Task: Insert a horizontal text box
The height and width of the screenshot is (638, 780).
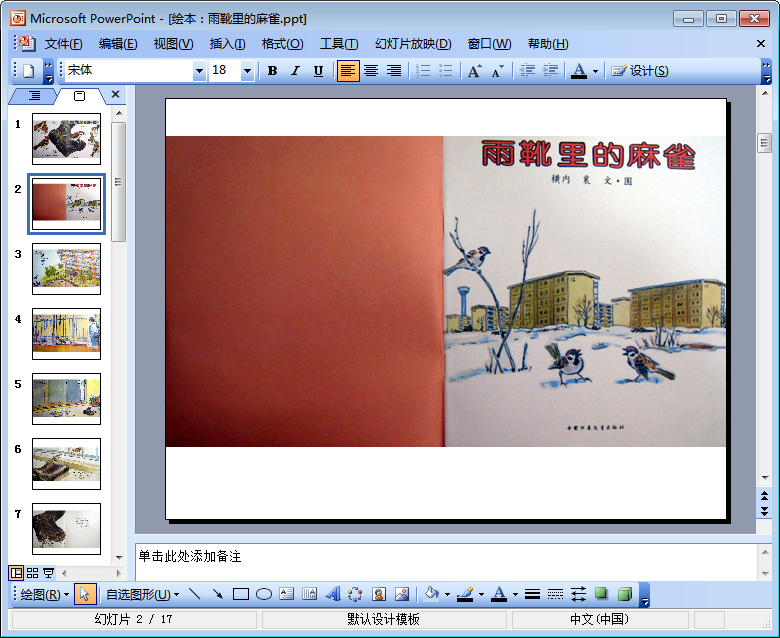Action: coord(287,594)
